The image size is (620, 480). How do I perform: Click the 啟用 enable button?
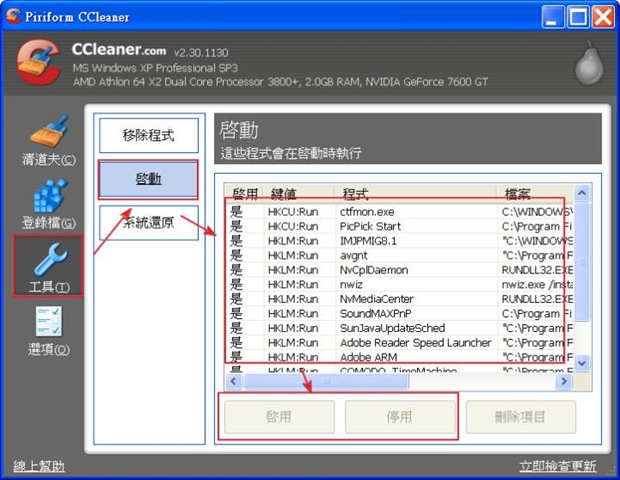point(279,417)
